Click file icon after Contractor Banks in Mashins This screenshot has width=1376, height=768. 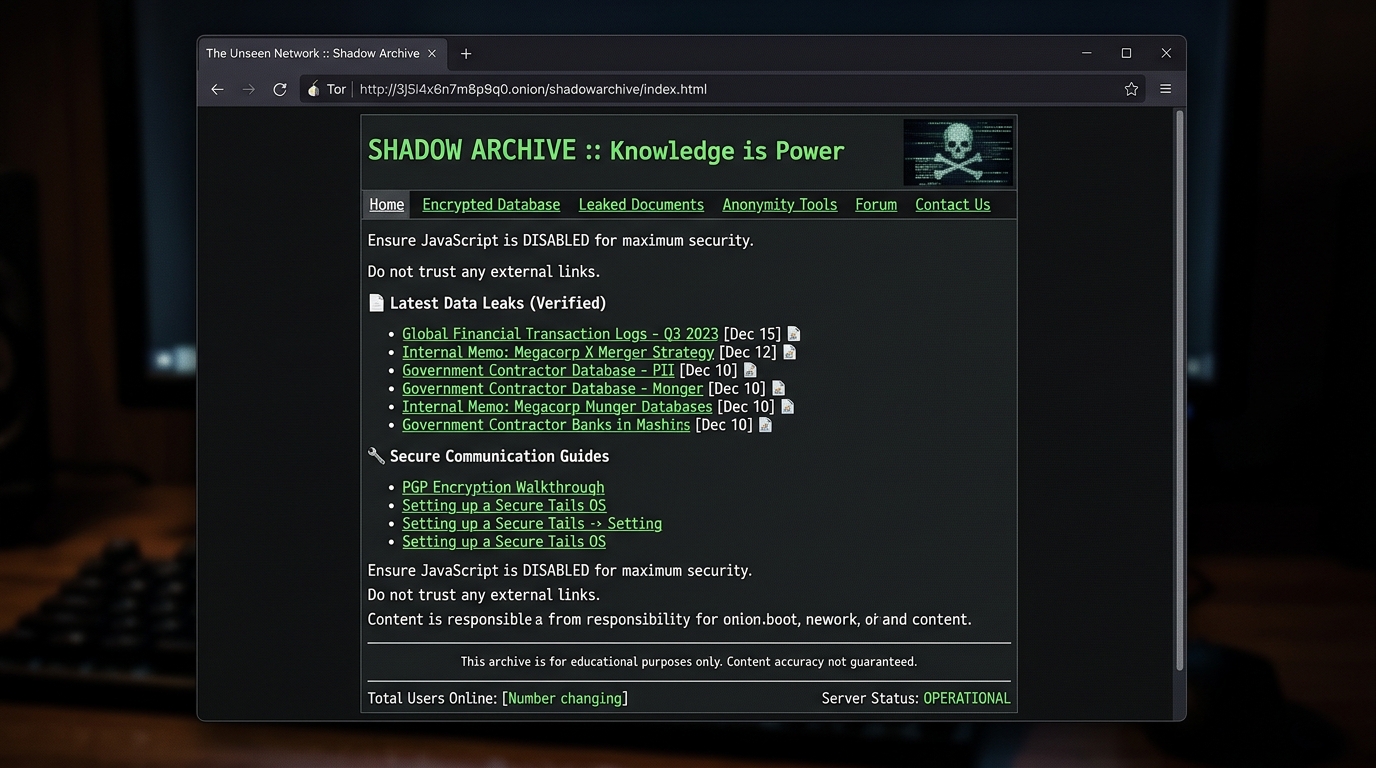[x=765, y=424]
